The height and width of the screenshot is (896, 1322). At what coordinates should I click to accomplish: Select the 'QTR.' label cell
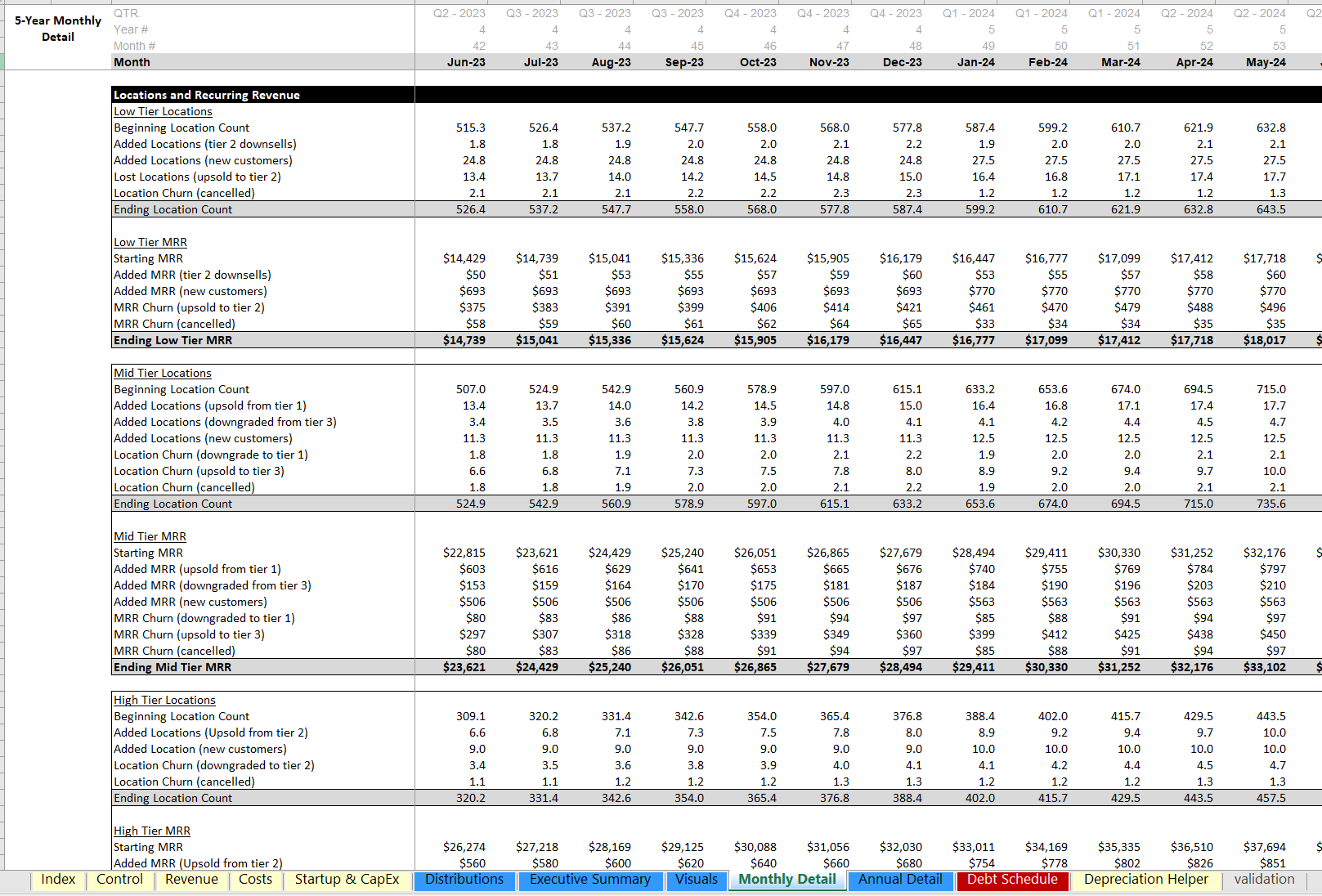click(128, 13)
